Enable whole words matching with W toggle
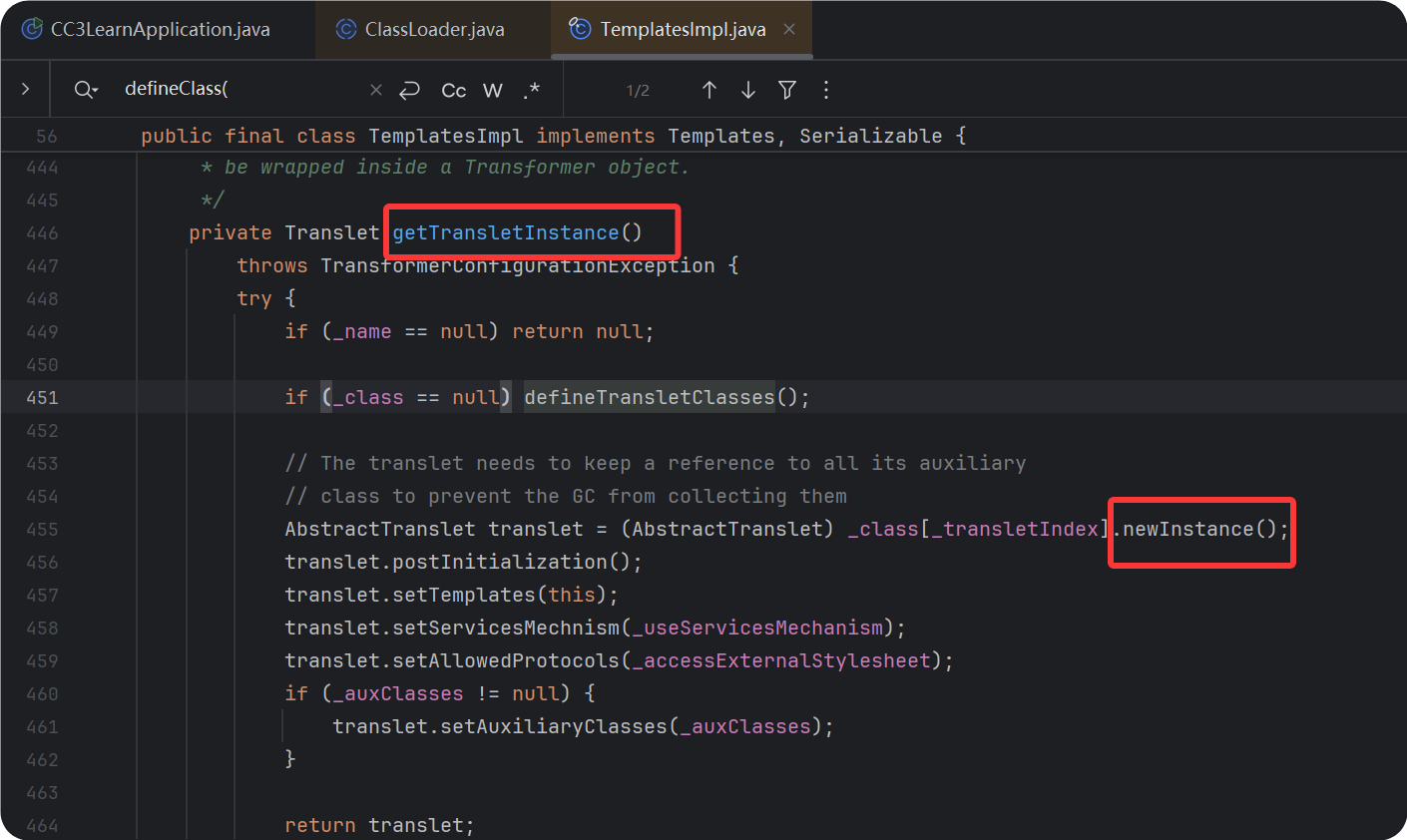The height and width of the screenshot is (840, 1407). [492, 89]
